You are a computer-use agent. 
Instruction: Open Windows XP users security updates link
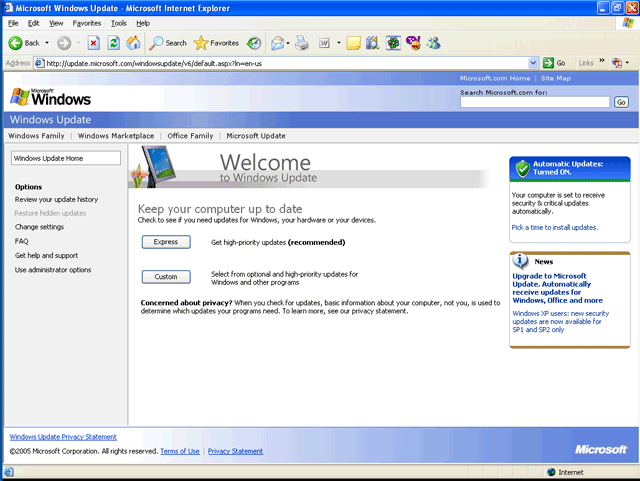pyautogui.click(x=560, y=321)
